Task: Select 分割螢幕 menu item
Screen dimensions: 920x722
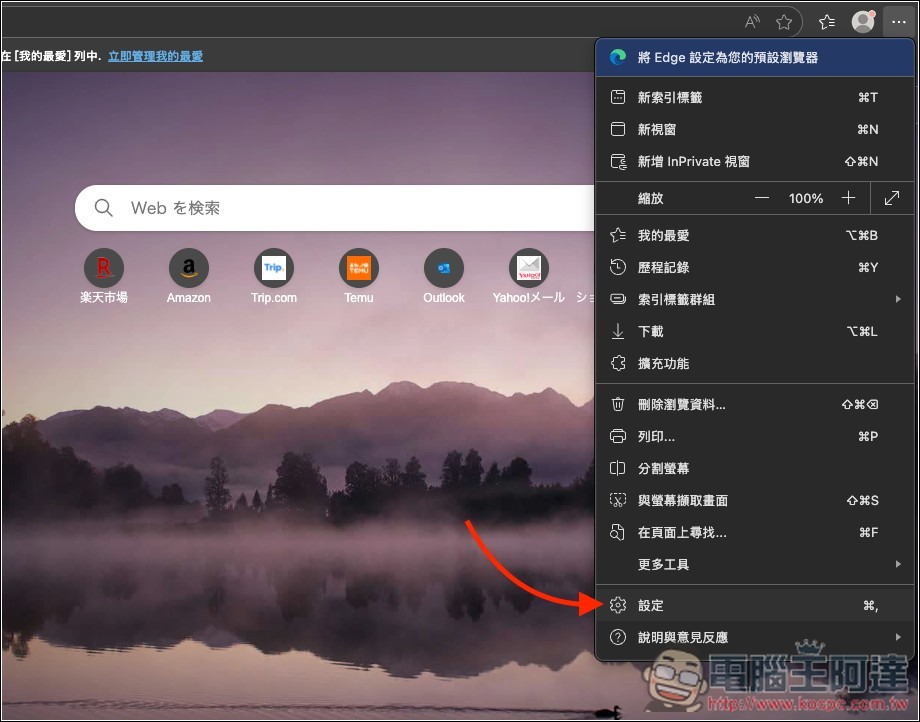Action: 755,468
